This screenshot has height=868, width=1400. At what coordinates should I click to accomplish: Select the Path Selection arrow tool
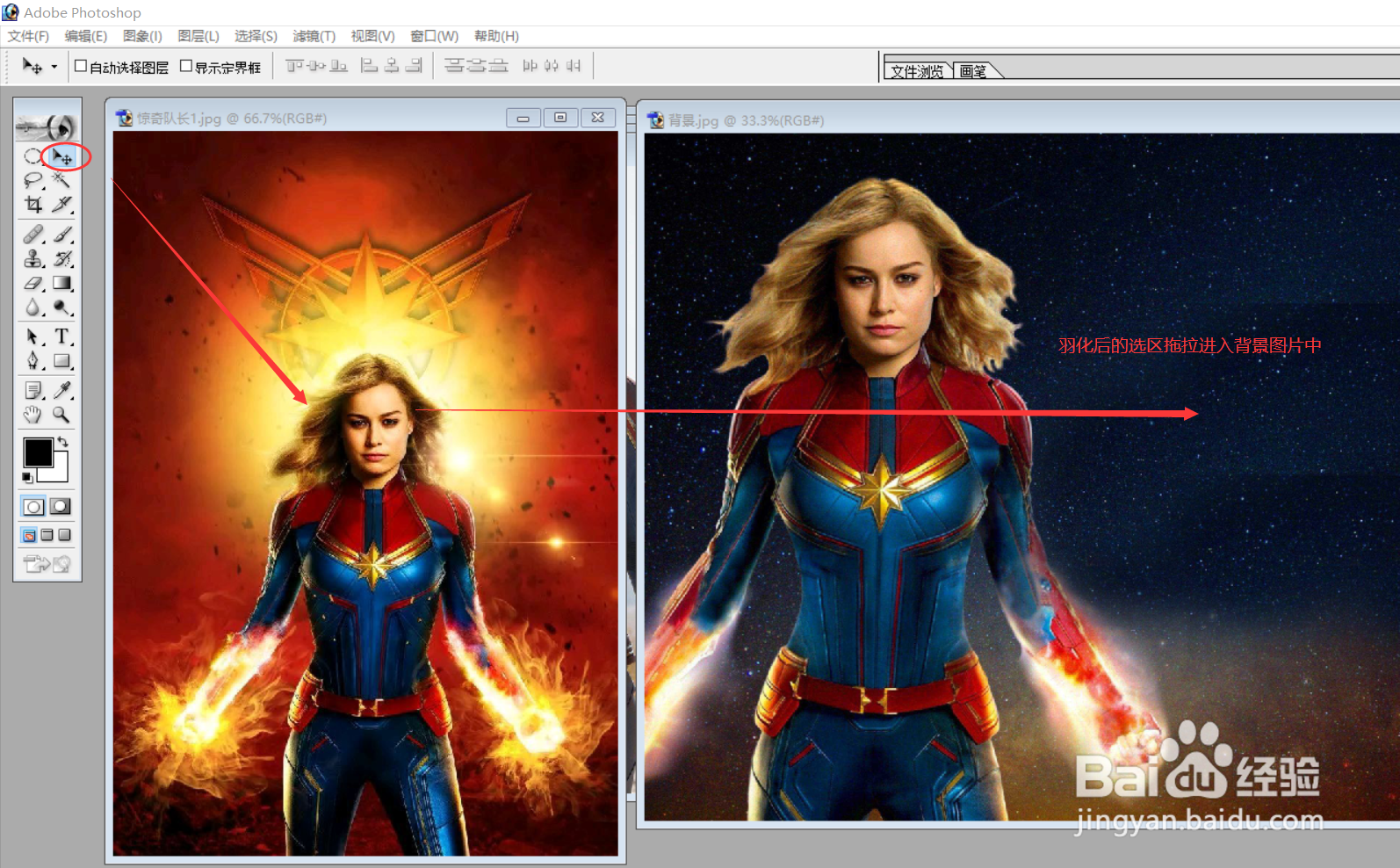[x=33, y=336]
